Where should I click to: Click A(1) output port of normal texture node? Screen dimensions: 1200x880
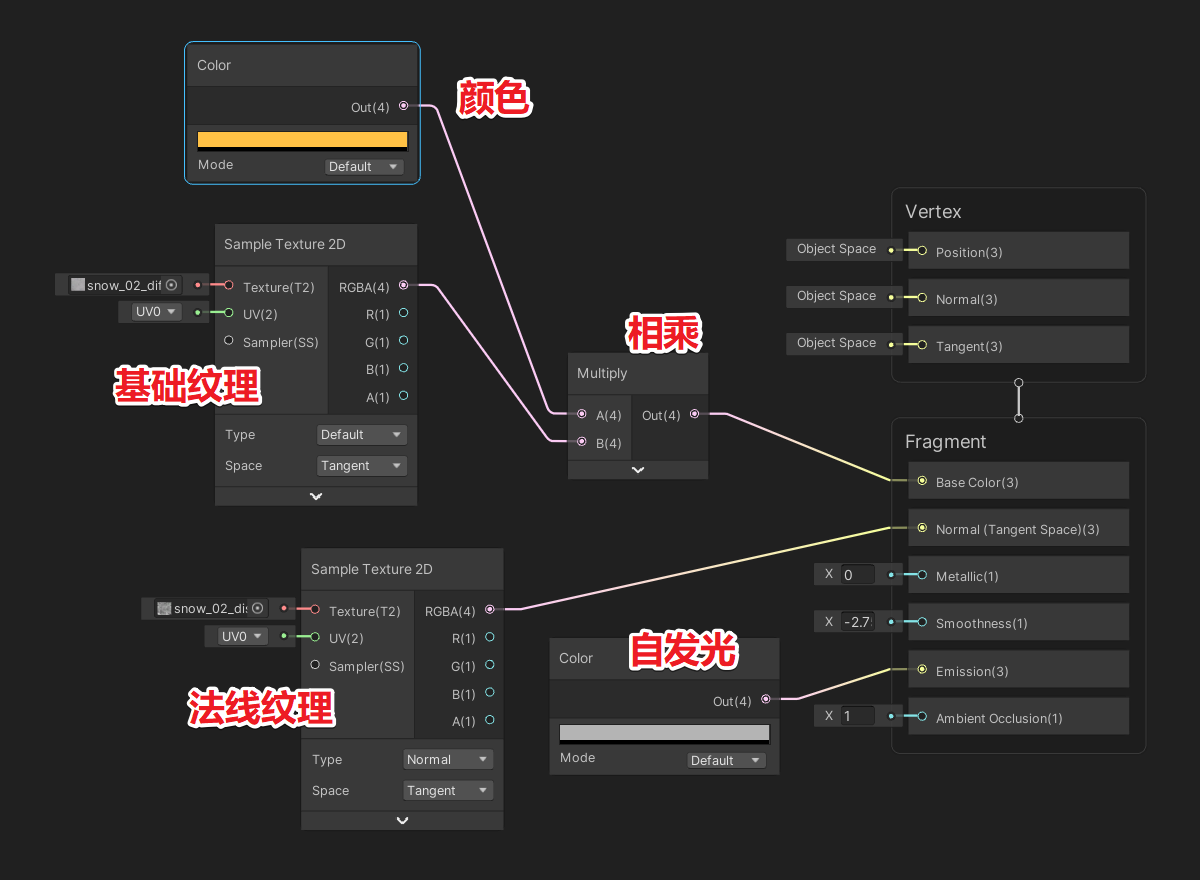[489, 720]
